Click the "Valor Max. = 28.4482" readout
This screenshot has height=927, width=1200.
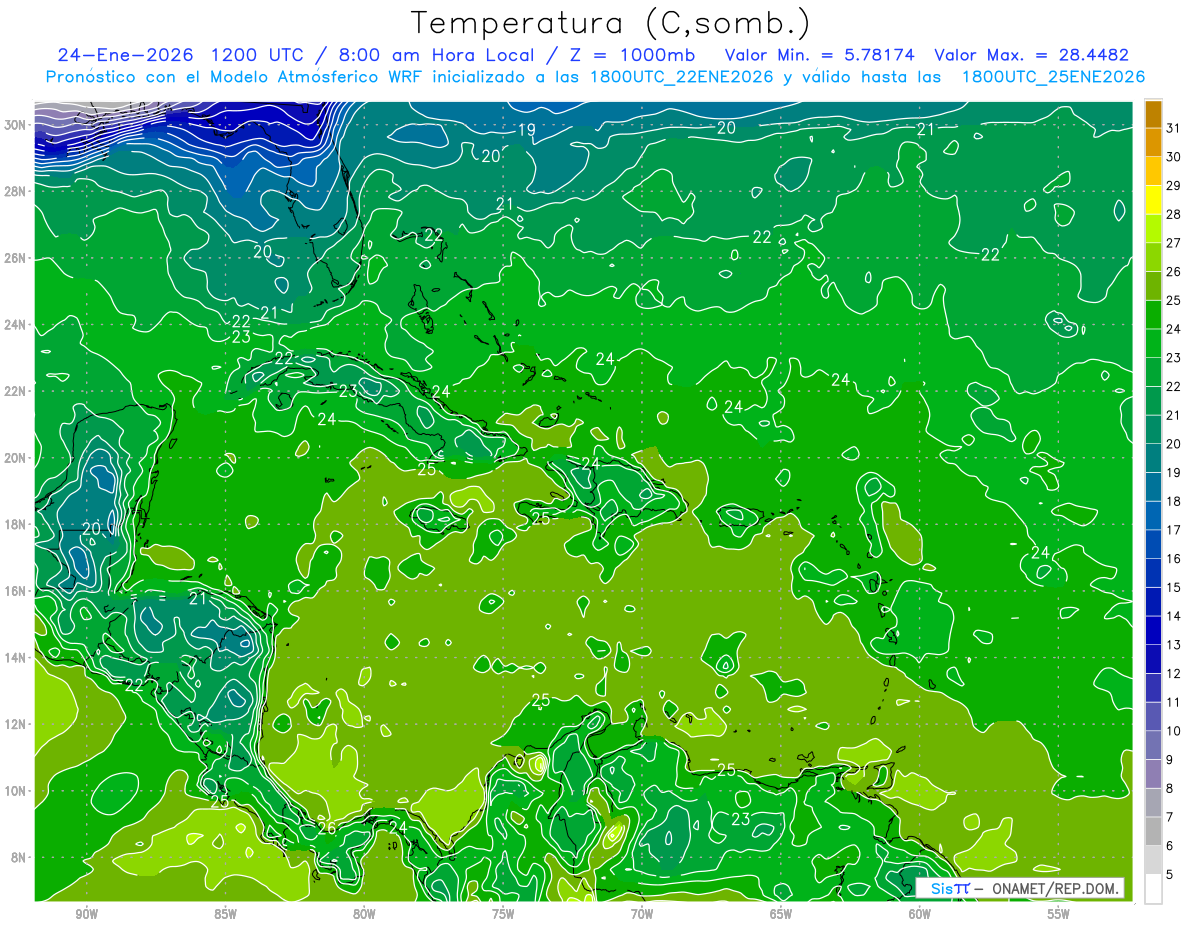pyautogui.click(x=1031, y=55)
